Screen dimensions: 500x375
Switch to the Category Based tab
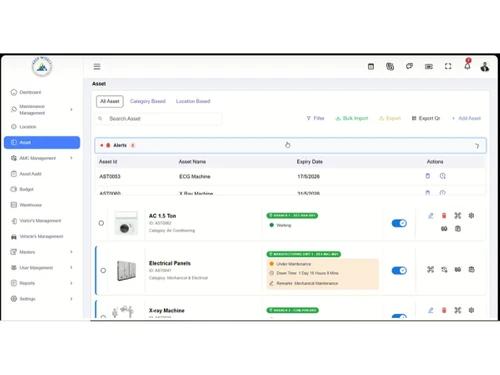pyautogui.click(x=148, y=101)
